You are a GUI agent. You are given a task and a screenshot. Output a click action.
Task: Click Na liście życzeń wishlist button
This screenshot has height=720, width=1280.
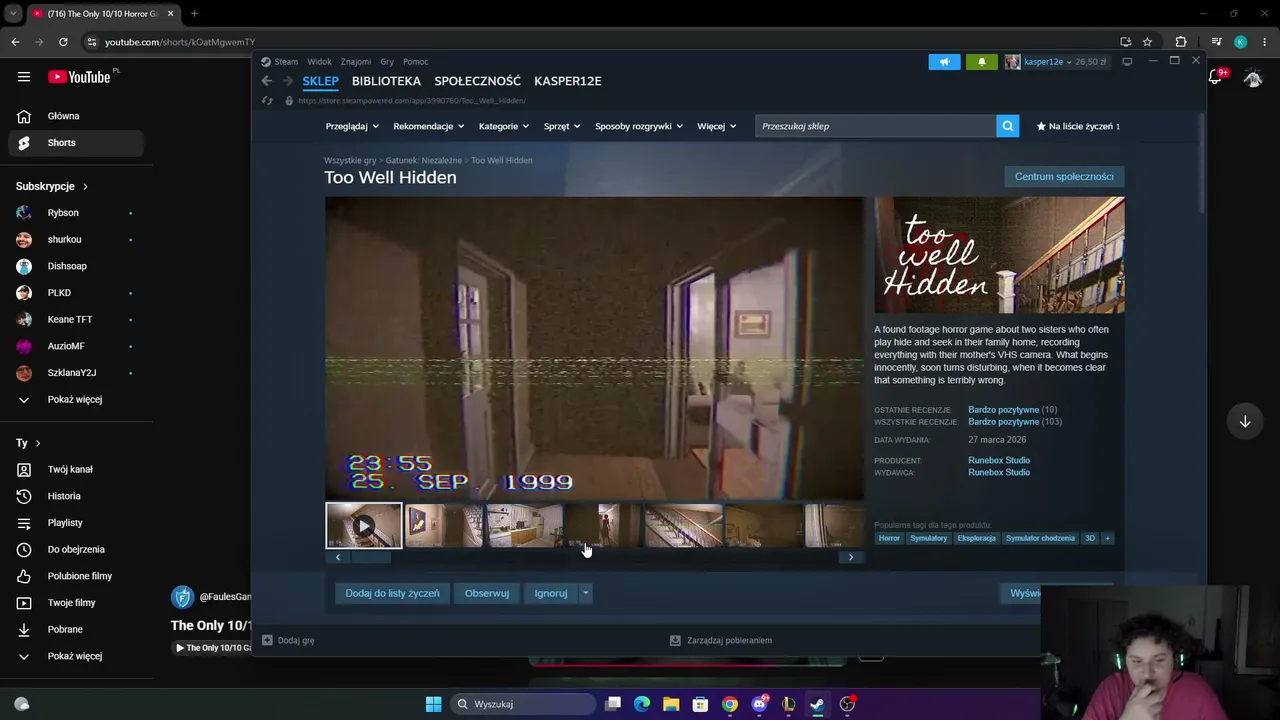[x=1078, y=126]
